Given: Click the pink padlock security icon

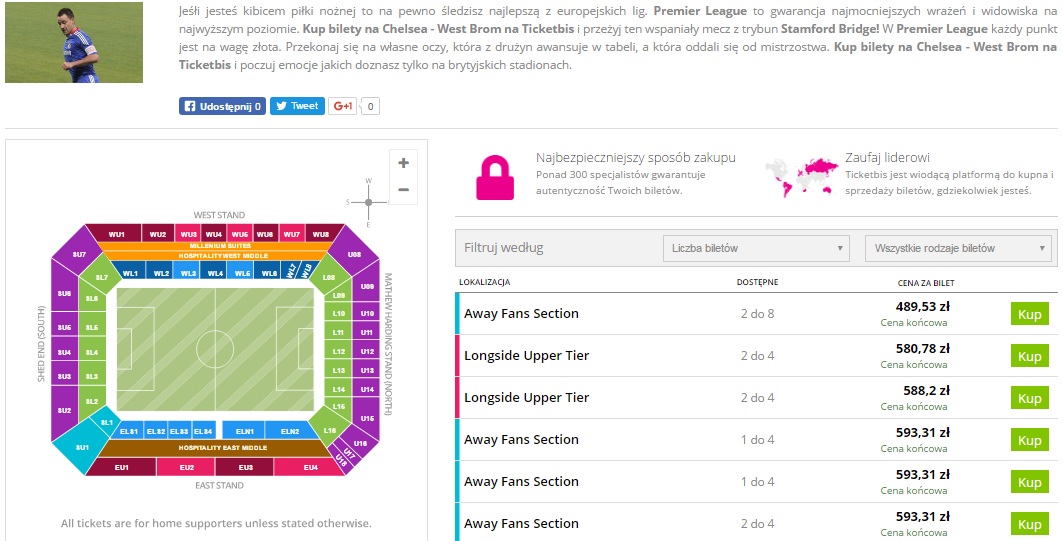Looking at the screenshot, I should point(494,176).
